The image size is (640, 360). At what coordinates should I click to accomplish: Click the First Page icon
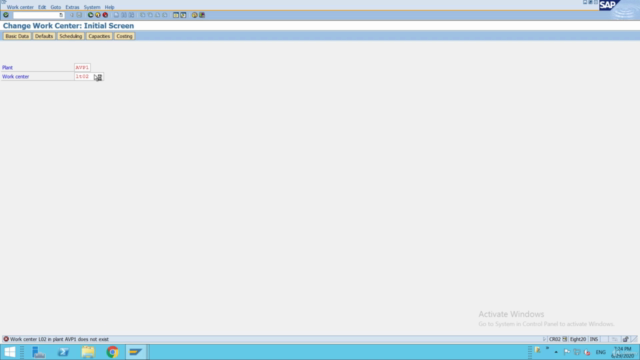click(x=142, y=15)
